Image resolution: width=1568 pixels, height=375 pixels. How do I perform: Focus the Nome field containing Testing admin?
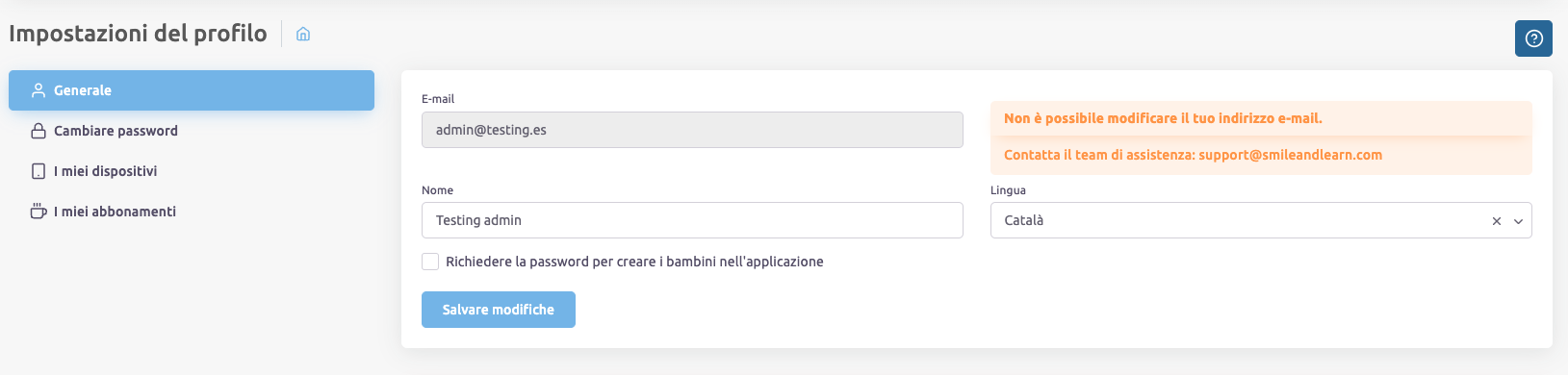tap(692, 220)
